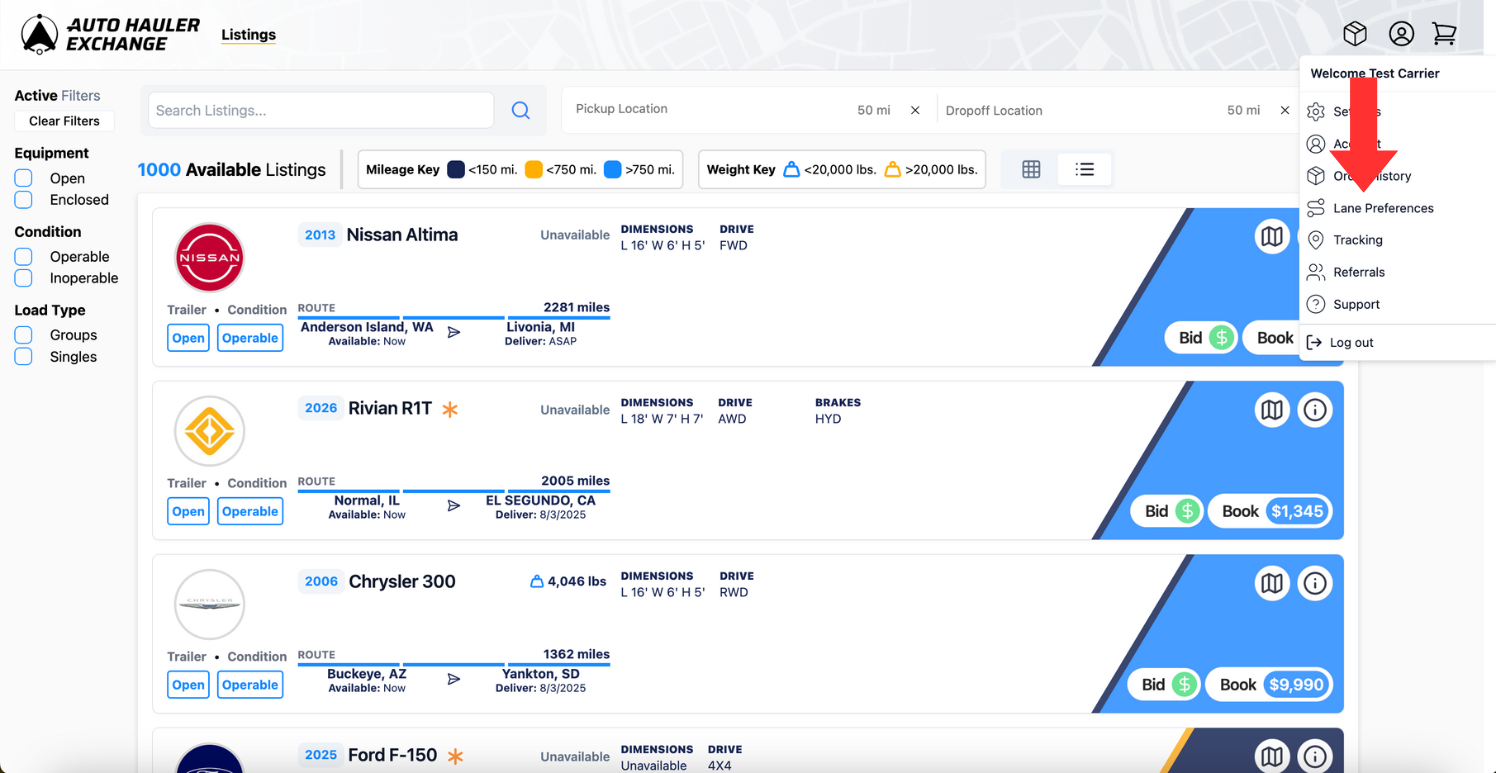Open Settings via its gear icon
The height and width of the screenshot is (773, 1496).
[x=1316, y=112]
